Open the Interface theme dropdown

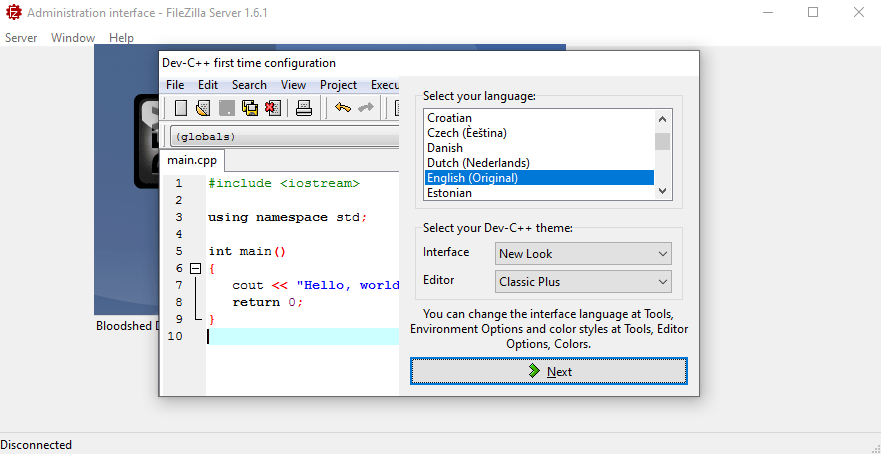[583, 253]
